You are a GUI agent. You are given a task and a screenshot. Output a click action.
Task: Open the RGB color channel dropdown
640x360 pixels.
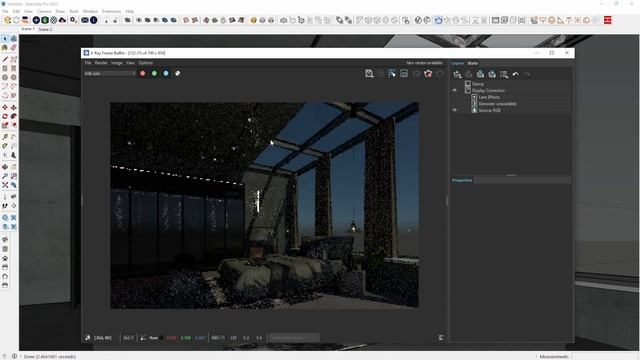(x=110, y=73)
